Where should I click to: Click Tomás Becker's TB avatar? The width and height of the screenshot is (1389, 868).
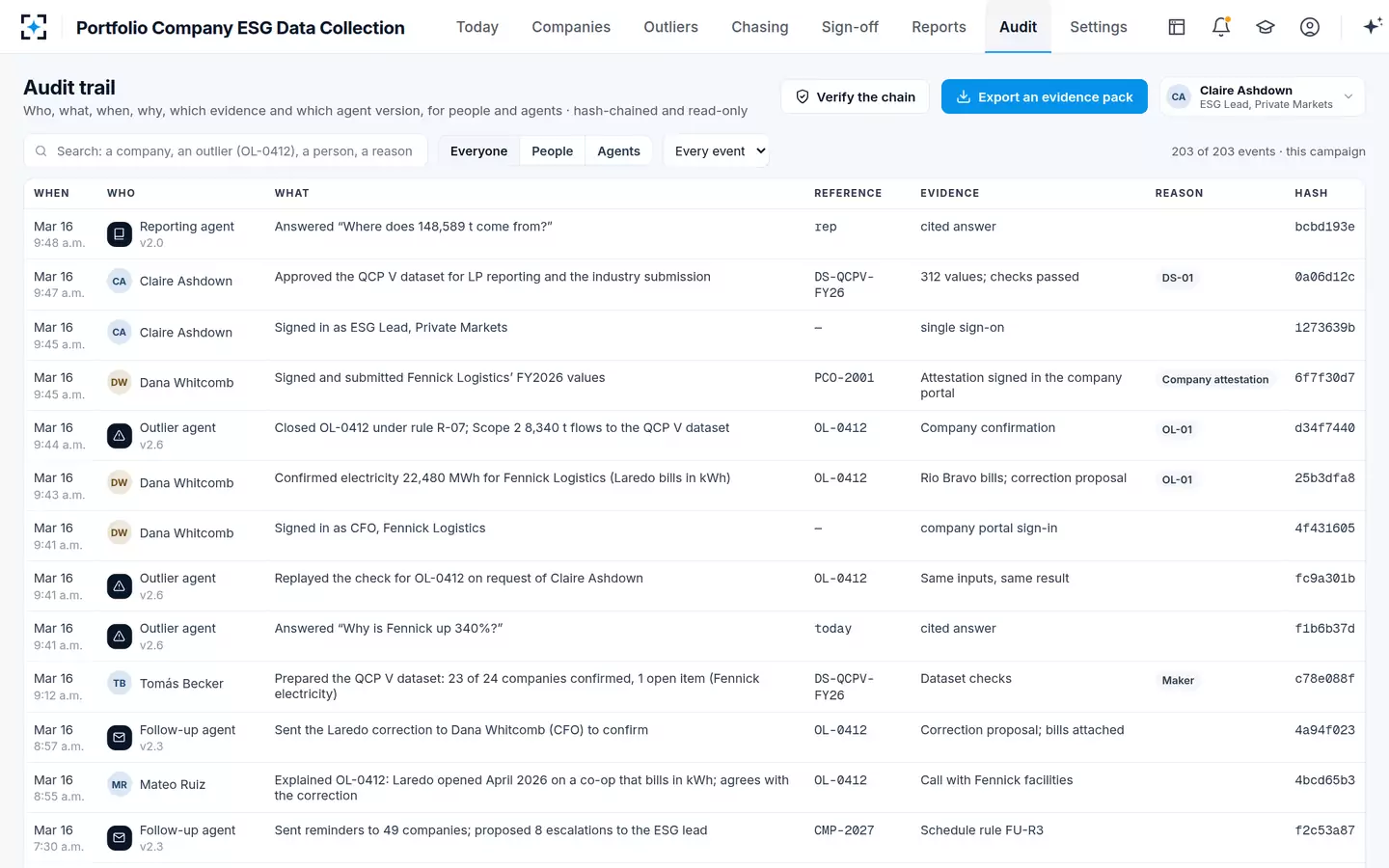(120, 684)
